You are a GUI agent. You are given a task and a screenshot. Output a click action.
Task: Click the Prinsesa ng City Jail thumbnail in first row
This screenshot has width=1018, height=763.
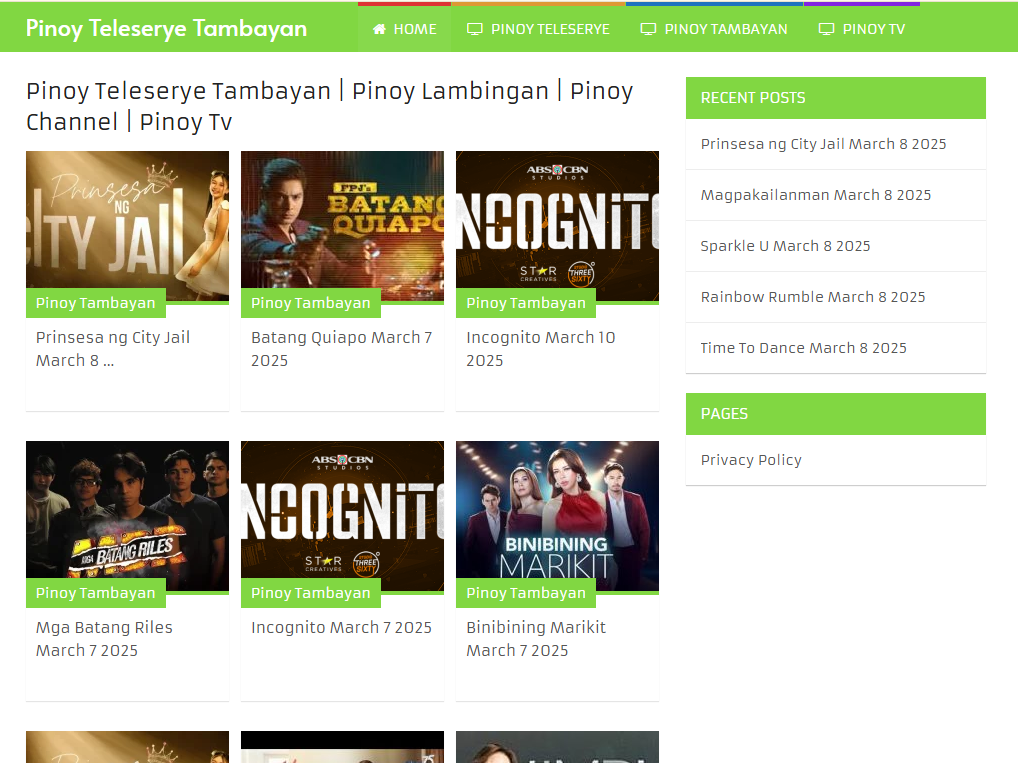tap(127, 225)
